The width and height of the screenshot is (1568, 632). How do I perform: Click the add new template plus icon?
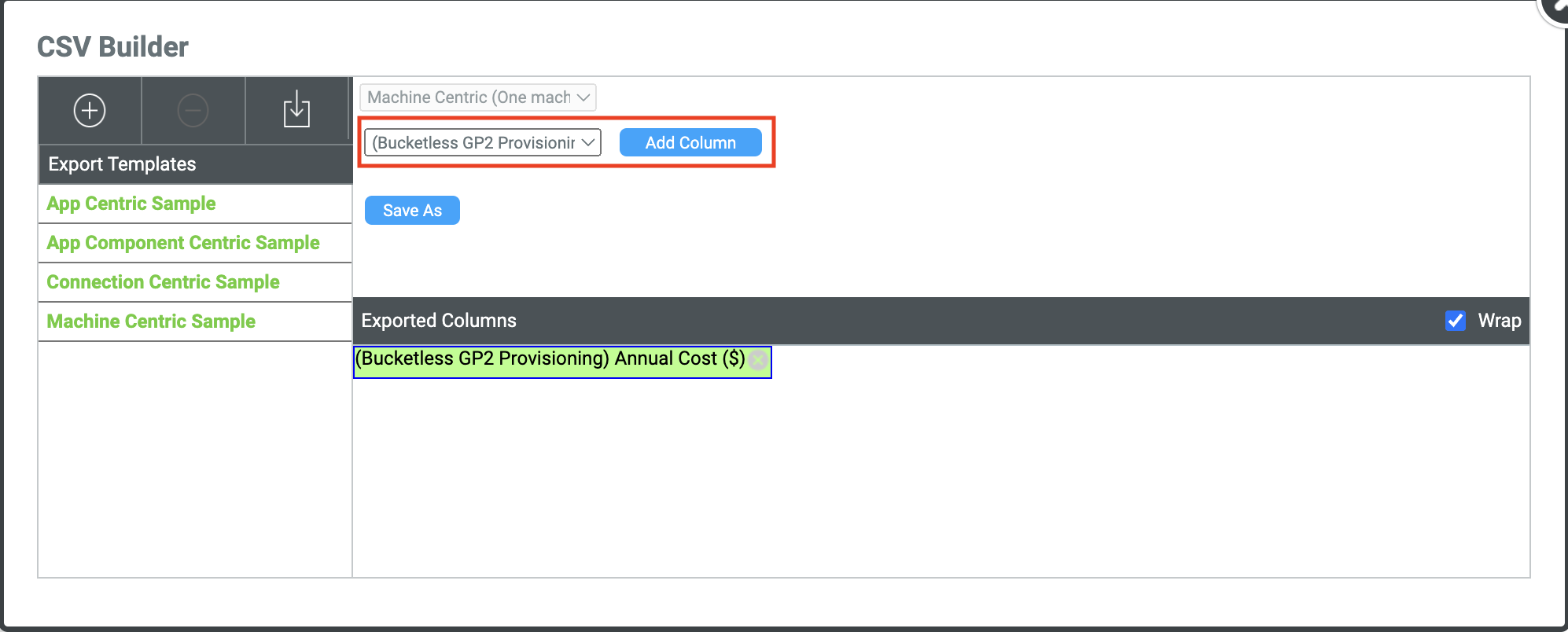(x=90, y=110)
